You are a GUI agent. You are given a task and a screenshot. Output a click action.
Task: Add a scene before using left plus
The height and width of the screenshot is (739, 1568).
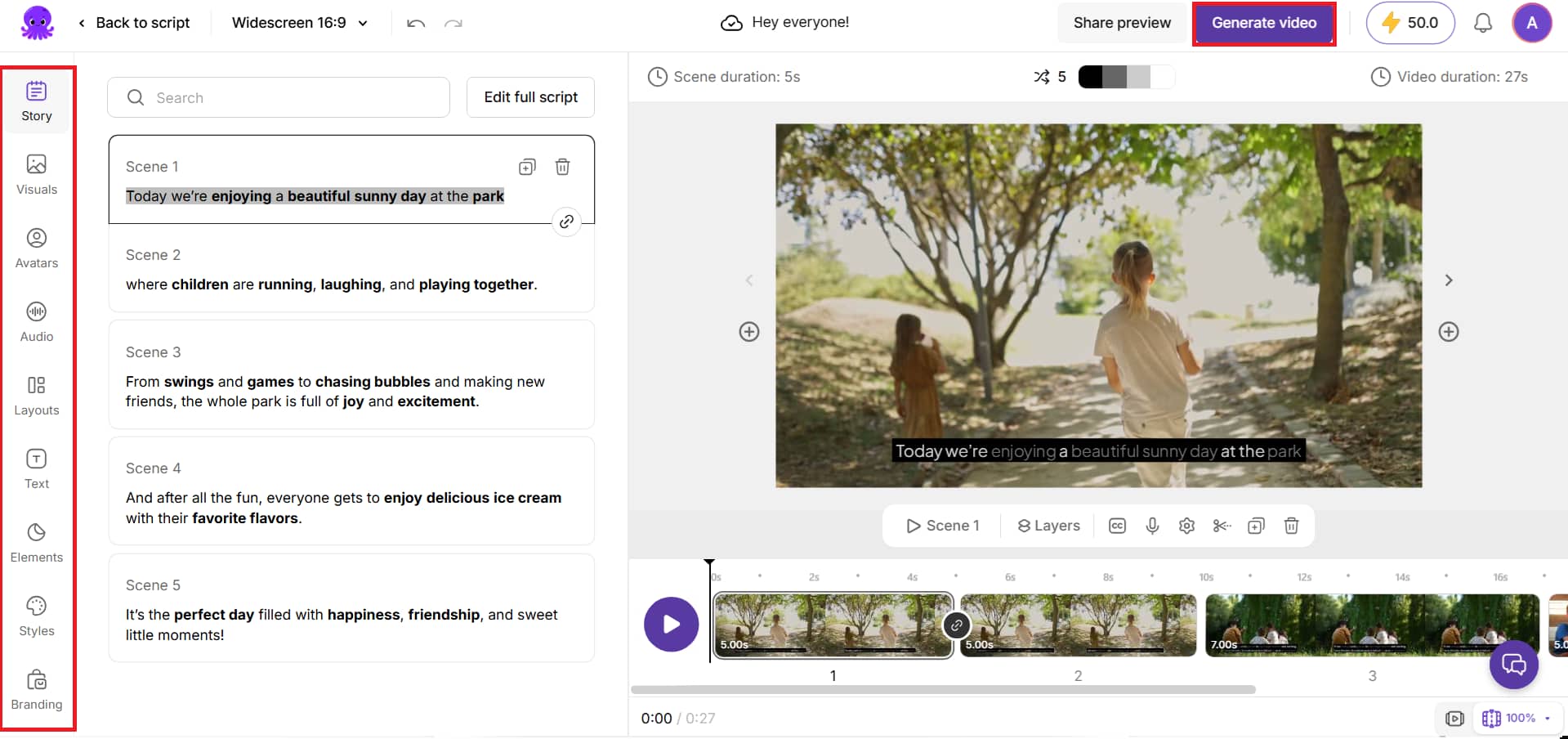[749, 332]
